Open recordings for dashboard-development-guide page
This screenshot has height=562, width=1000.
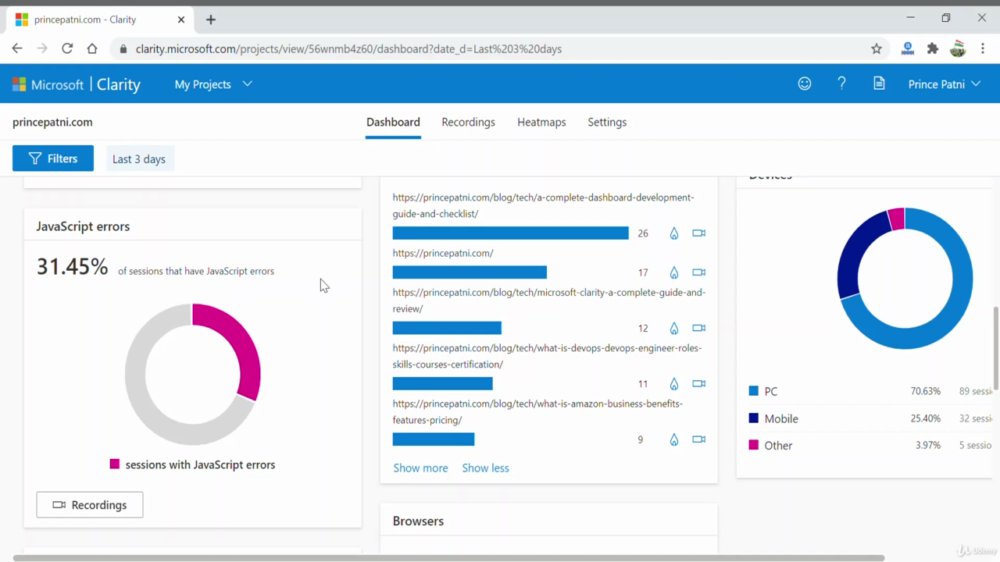coord(699,233)
